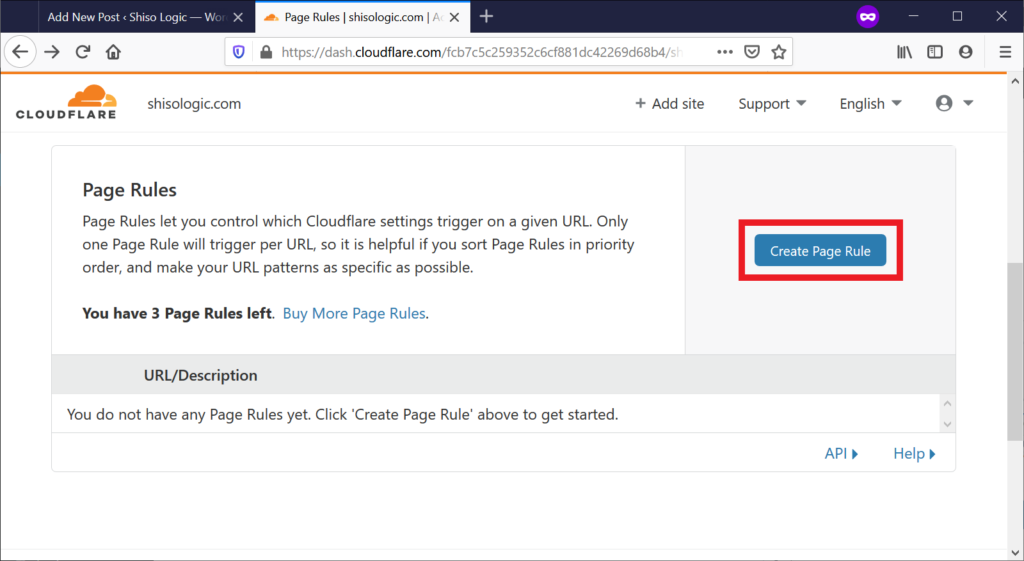Image resolution: width=1024 pixels, height=561 pixels.
Task: Close the Add New Post tab
Action: [x=238, y=18]
